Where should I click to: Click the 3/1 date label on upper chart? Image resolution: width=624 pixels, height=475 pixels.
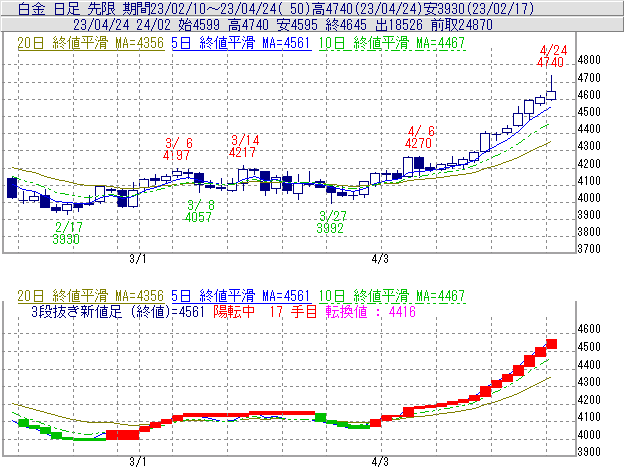click(x=138, y=259)
